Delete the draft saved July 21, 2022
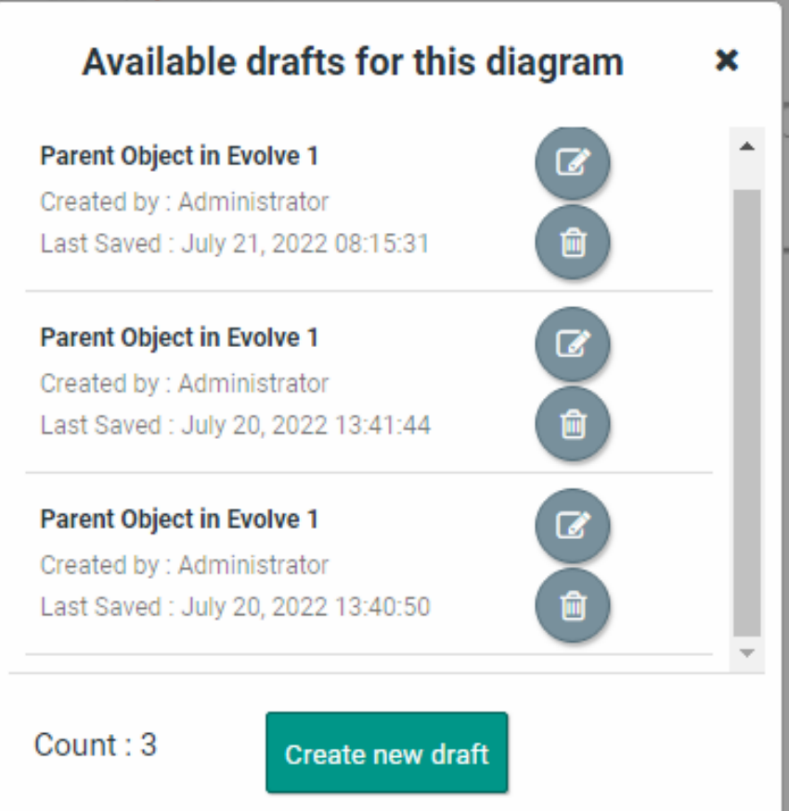 click(572, 243)
